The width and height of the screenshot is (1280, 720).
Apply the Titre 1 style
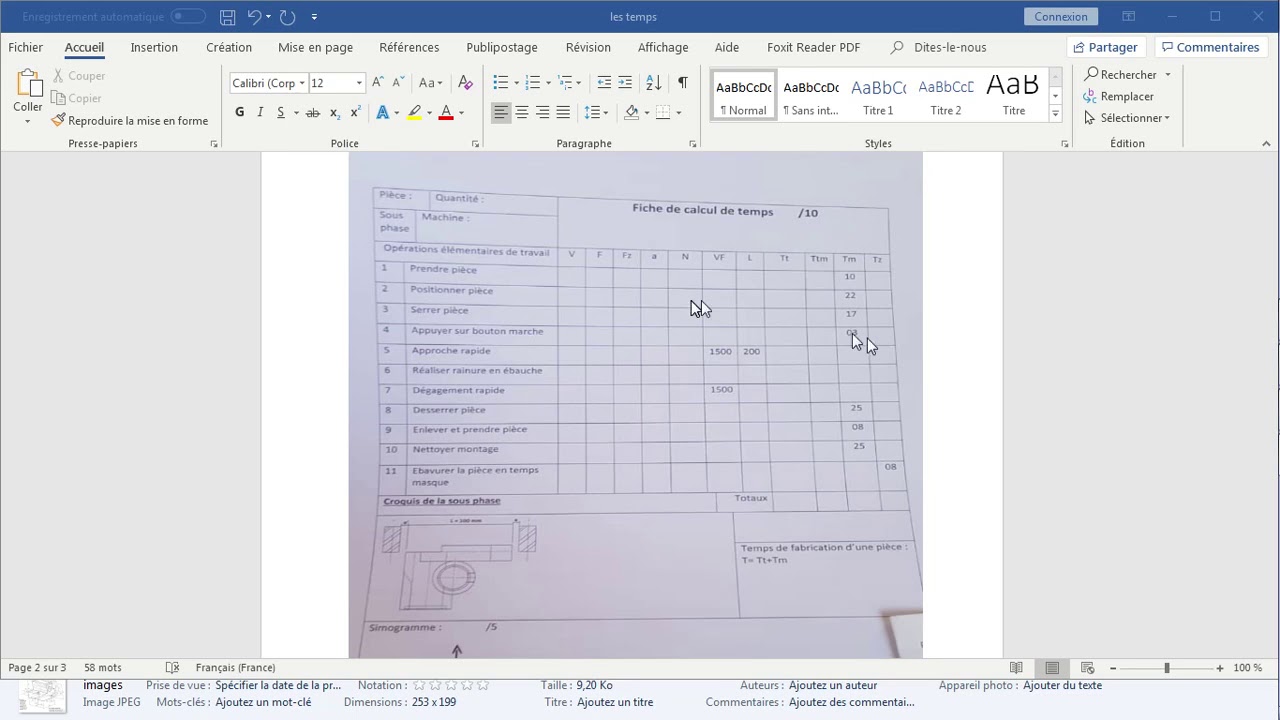coord(878,96)
